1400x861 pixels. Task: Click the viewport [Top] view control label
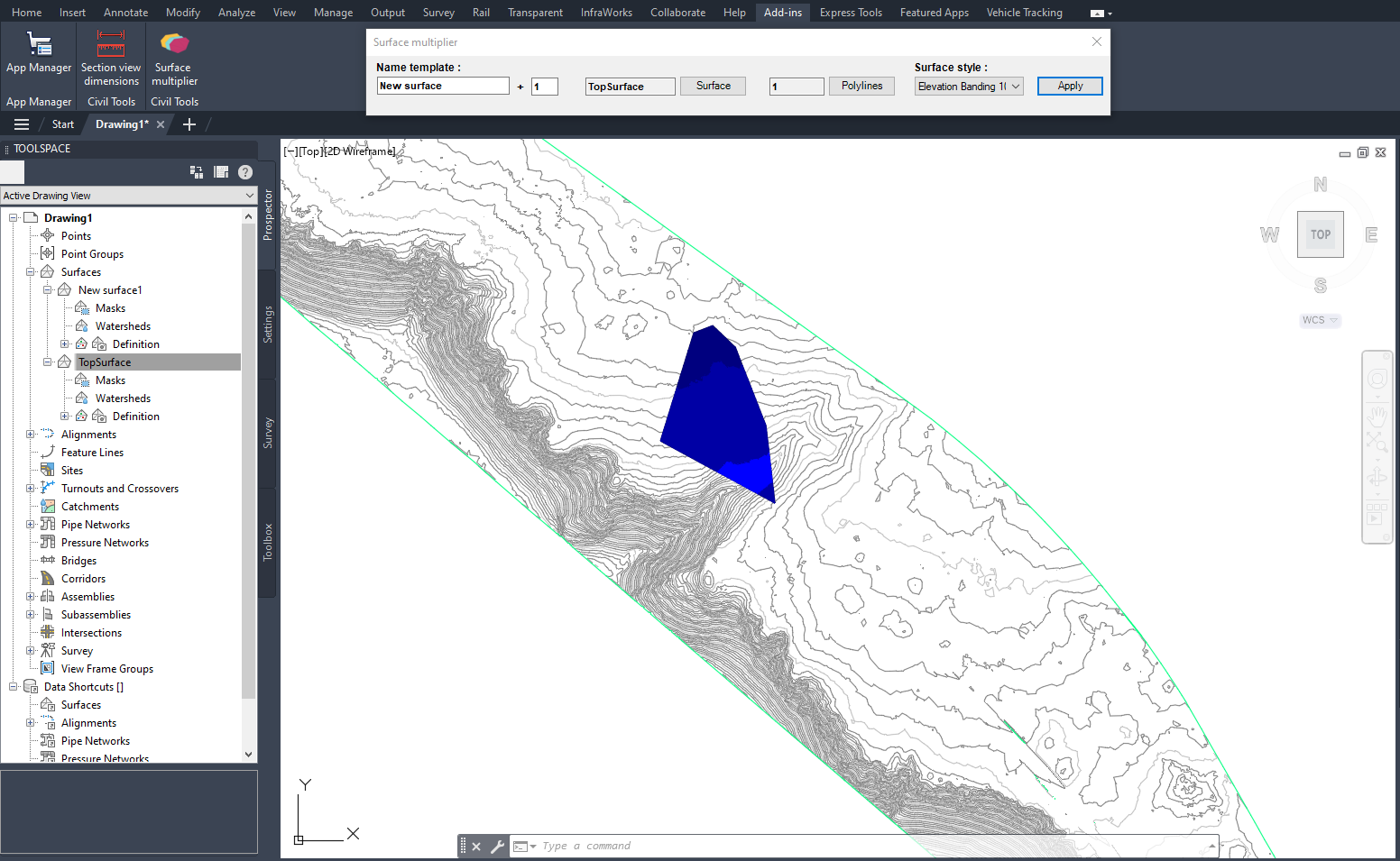coord(311,151)
